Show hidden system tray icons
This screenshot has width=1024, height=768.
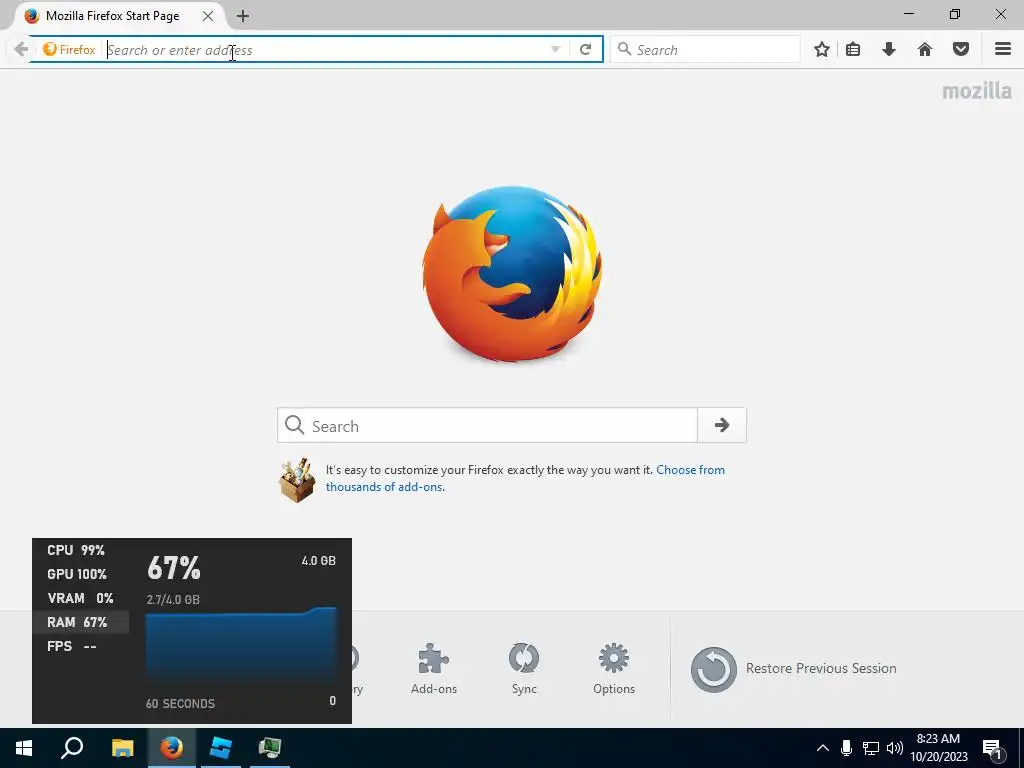point(823,748)
